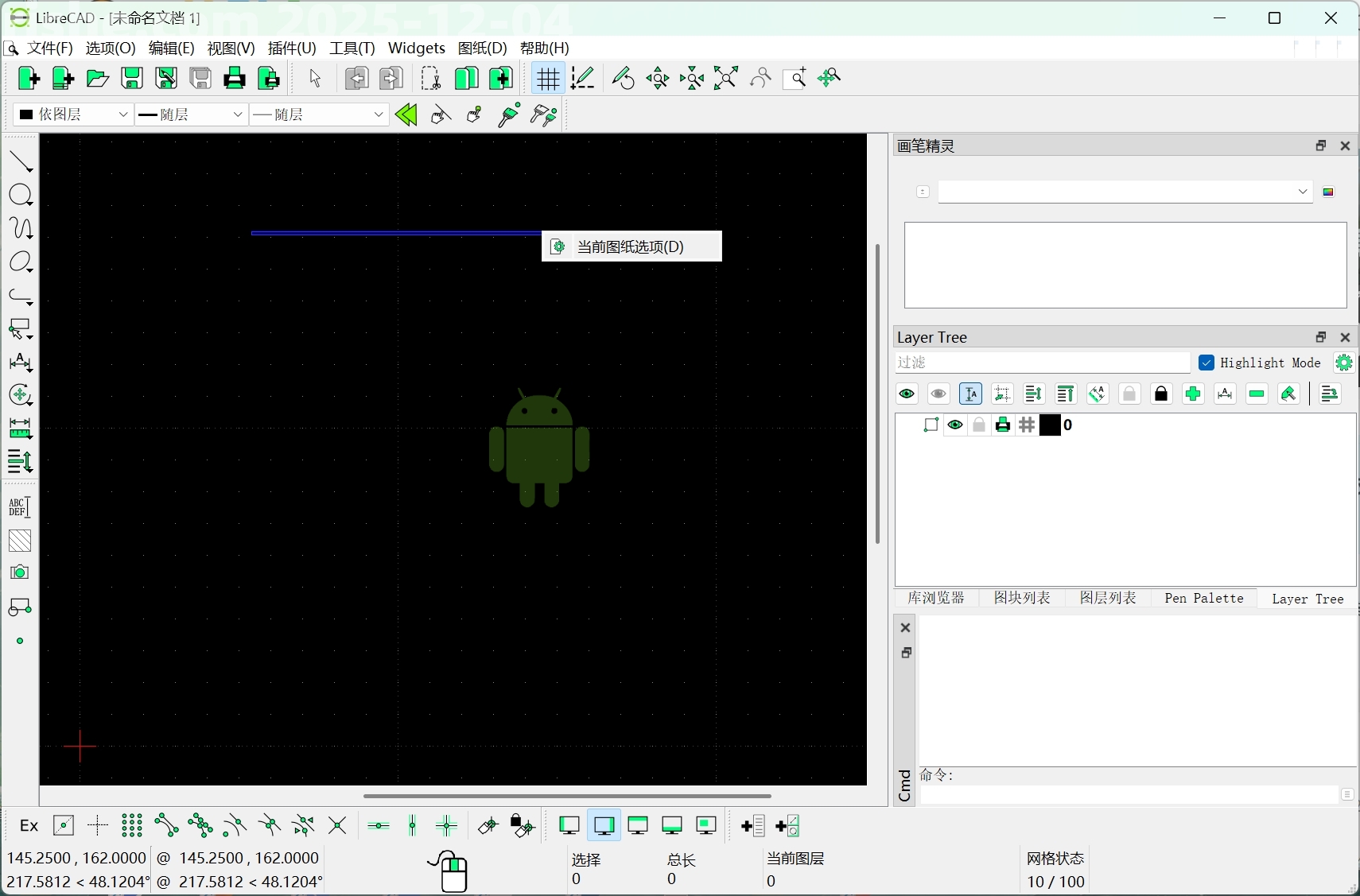Screen dimensions: 1360x896
Task: Toggle visibility of layer 0
Action: pyautogui.click(x=956, y=425)
